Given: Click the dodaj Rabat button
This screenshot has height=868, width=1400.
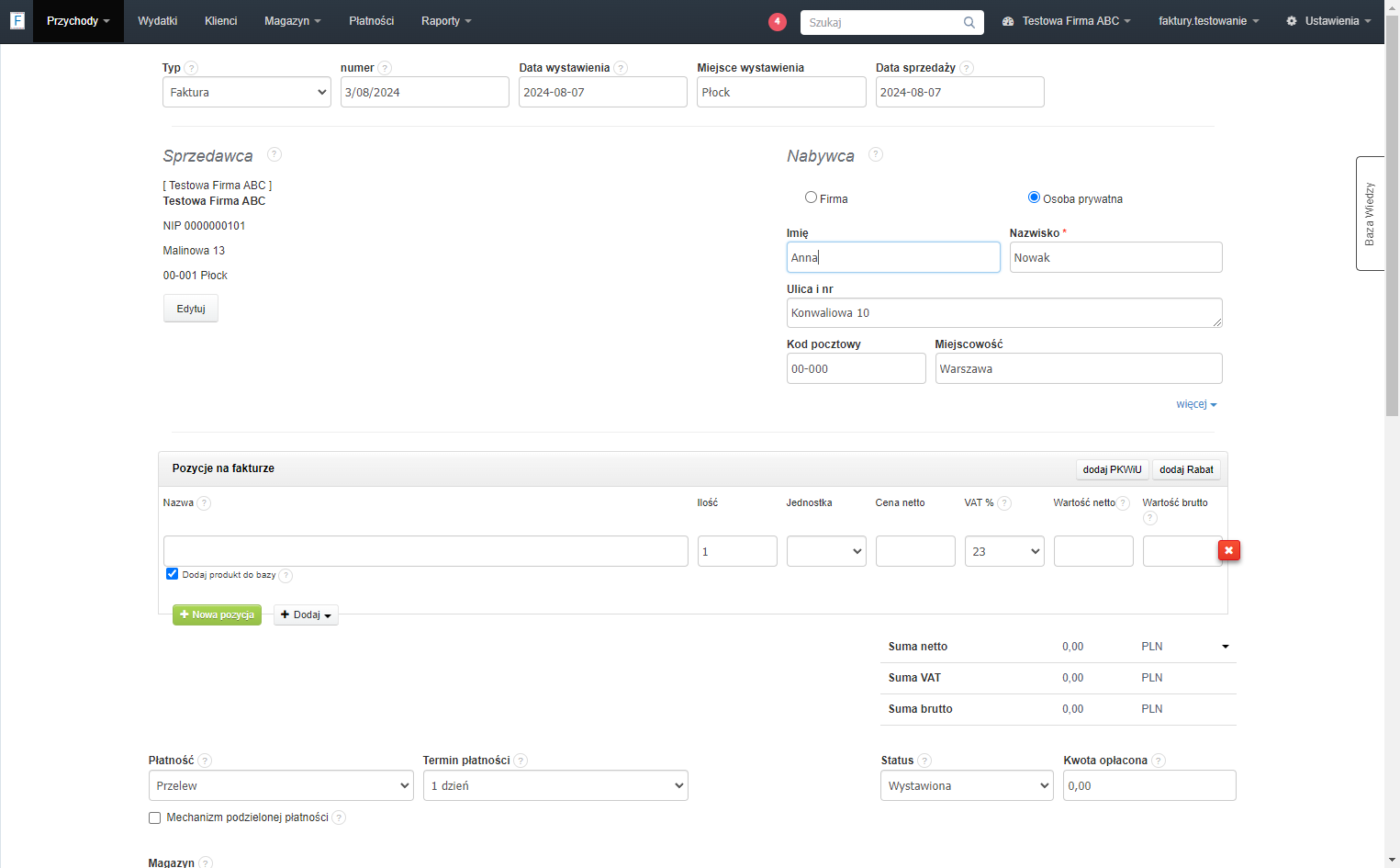Looking at the screenshot, I should coord(1186,469).
